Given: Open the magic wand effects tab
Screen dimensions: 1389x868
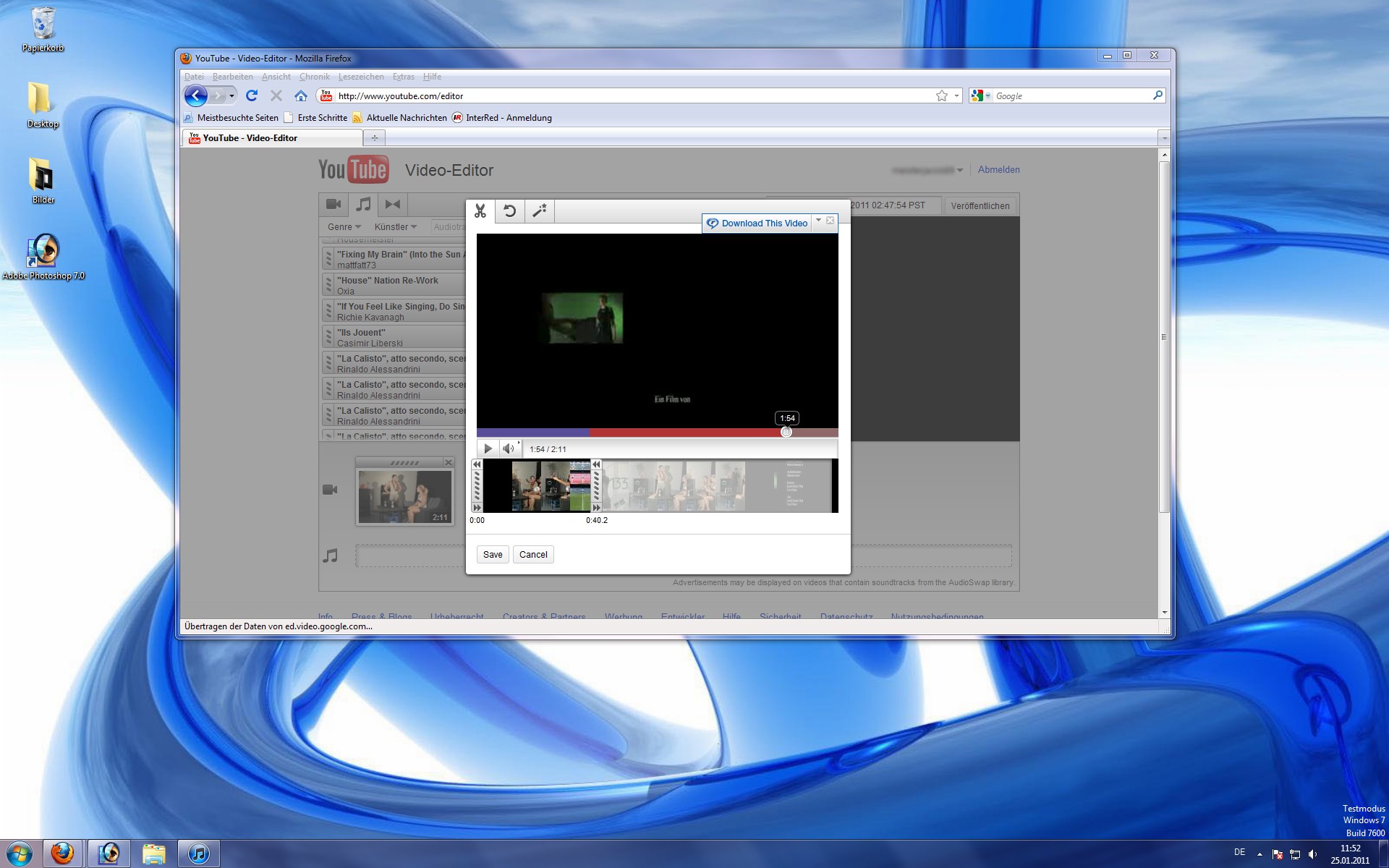Looking at the screenshot, I should 540,211.
